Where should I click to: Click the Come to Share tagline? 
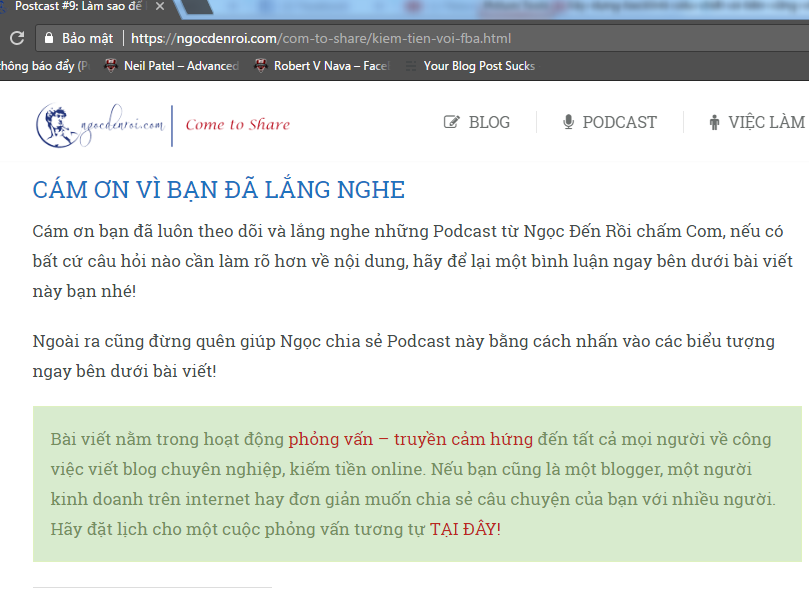point(237,125)
